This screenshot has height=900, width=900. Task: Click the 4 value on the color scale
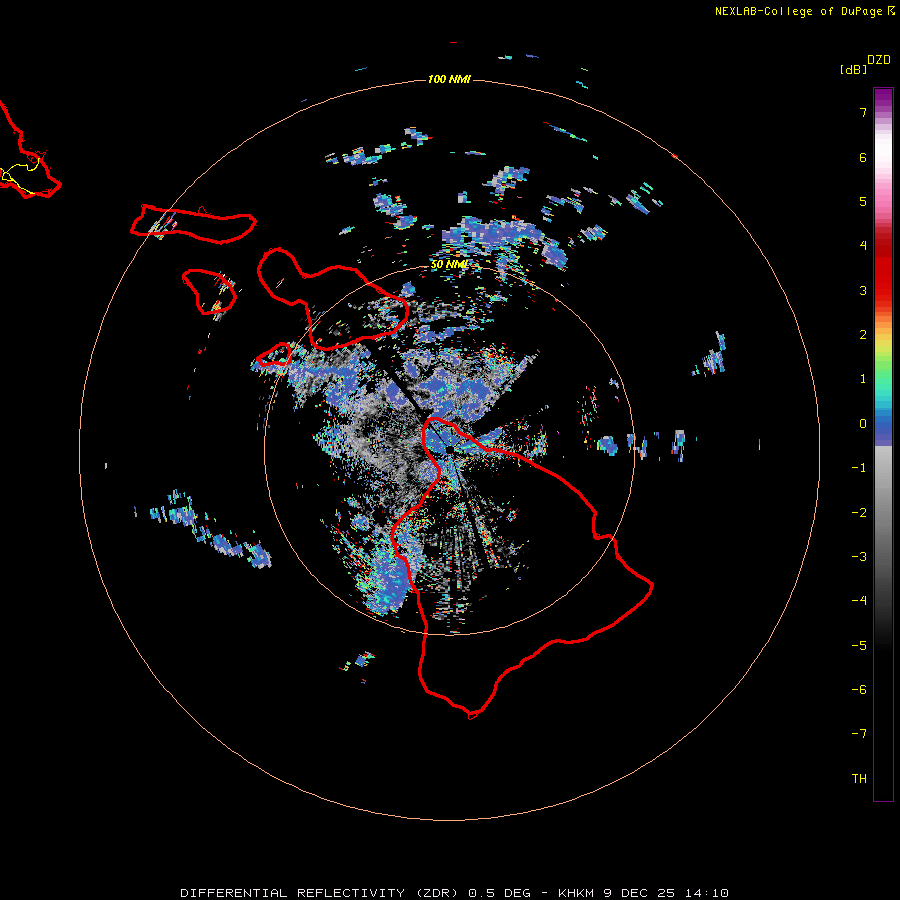pos(863,246)
